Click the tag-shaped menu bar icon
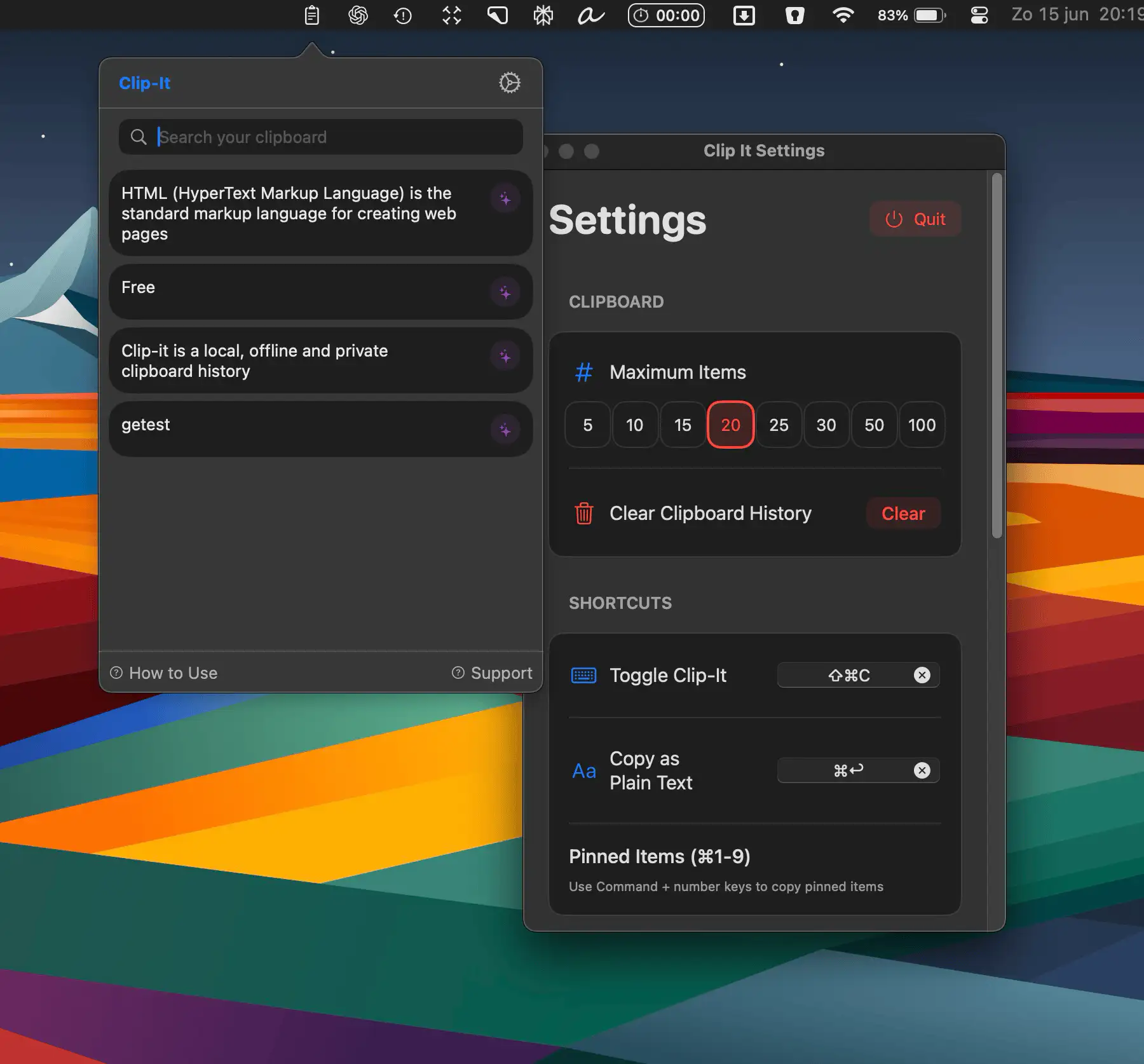This screenshot has height=1064, width=1144. (498, 15)
